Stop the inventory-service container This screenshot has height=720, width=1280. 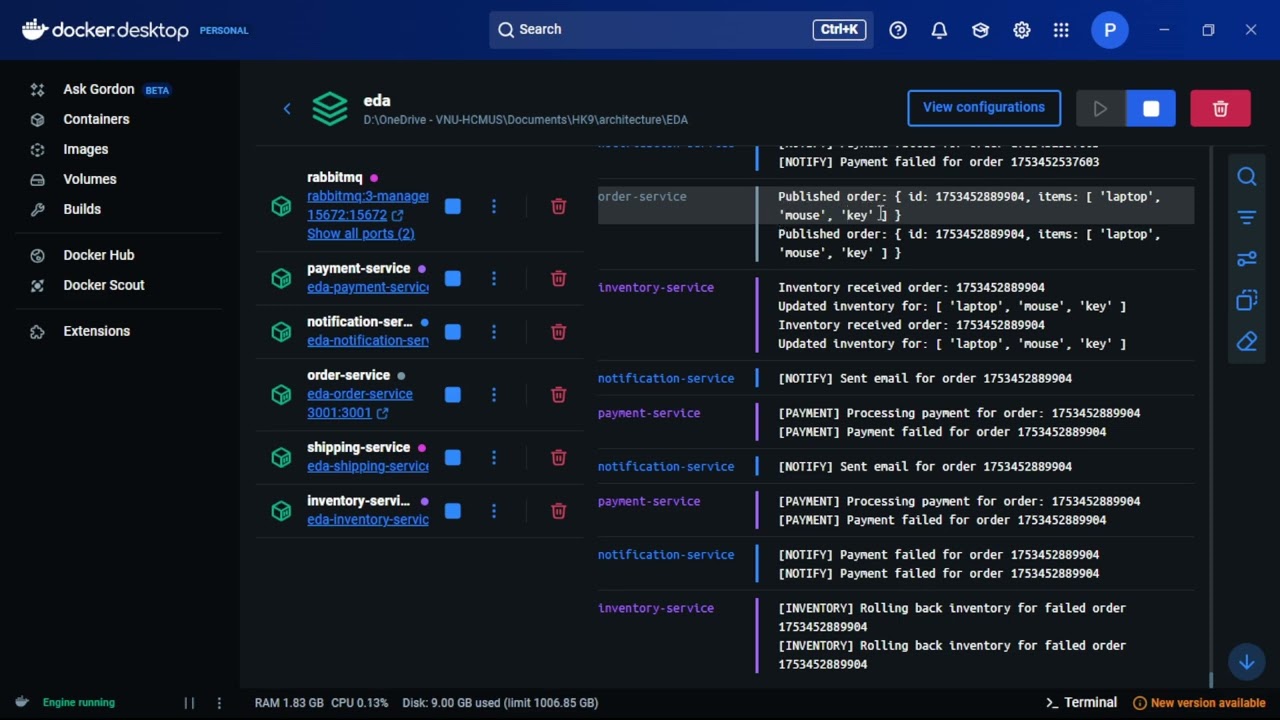tap(453, 510)
